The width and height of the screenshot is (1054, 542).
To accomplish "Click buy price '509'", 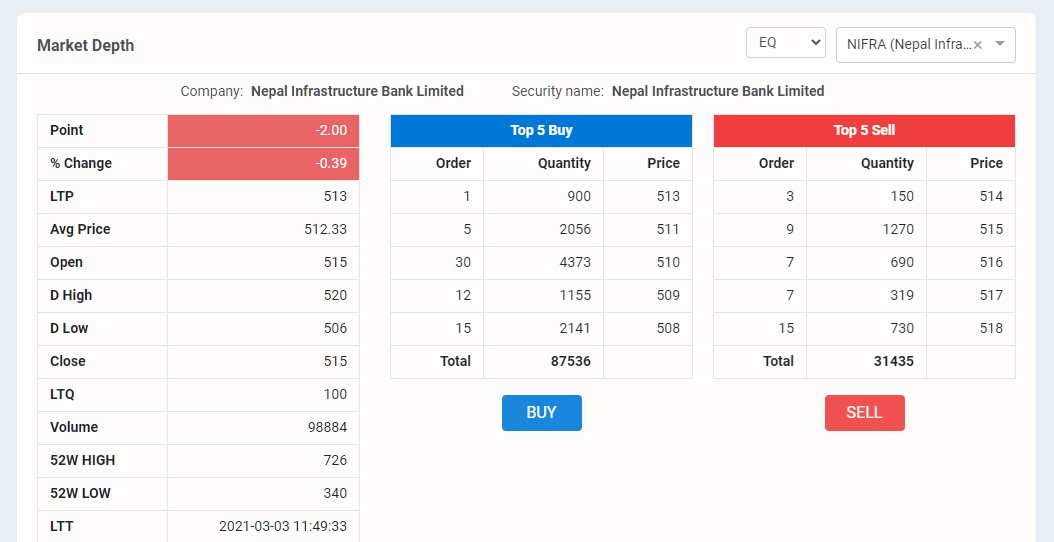I will click(x=668, y=295).
